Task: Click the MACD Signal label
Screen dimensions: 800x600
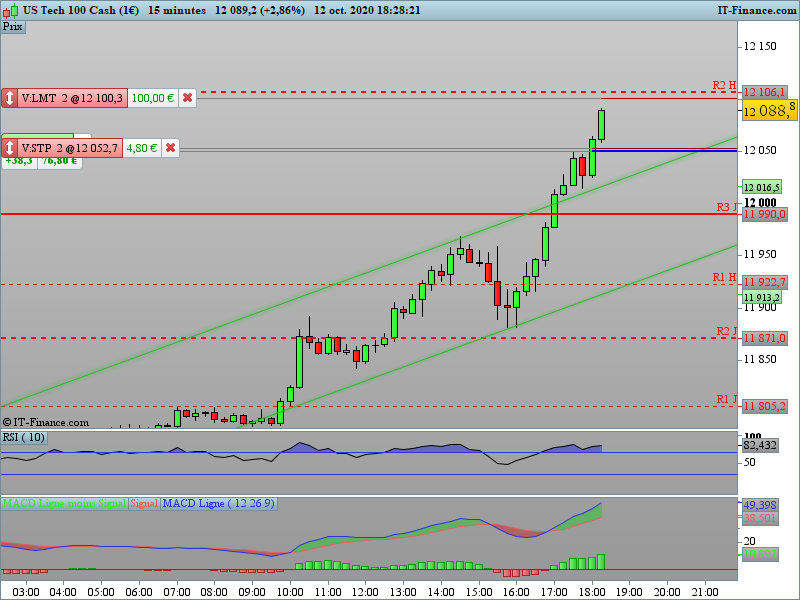Action: pos(144,504)
